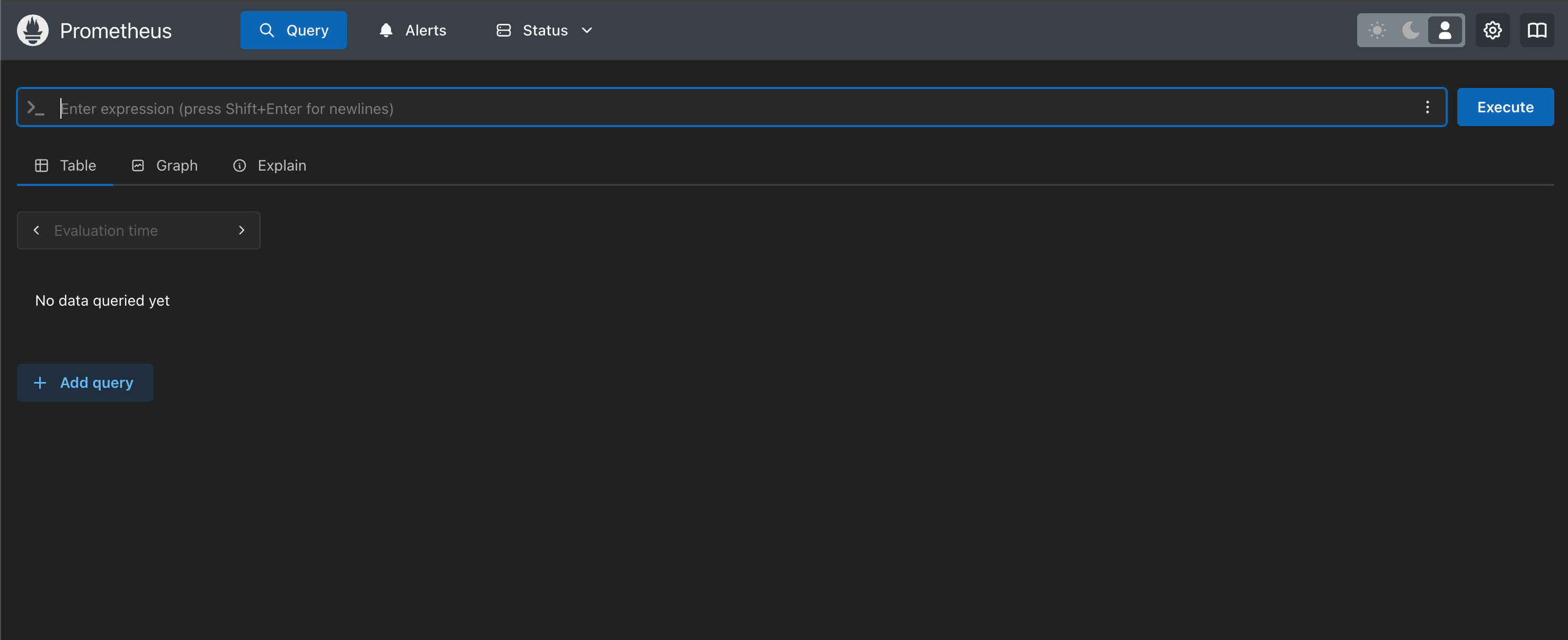Viewport: 1568px width, 640px height.
Task: Click the terminal prompt icon in query bar
Action: [36, 108]
